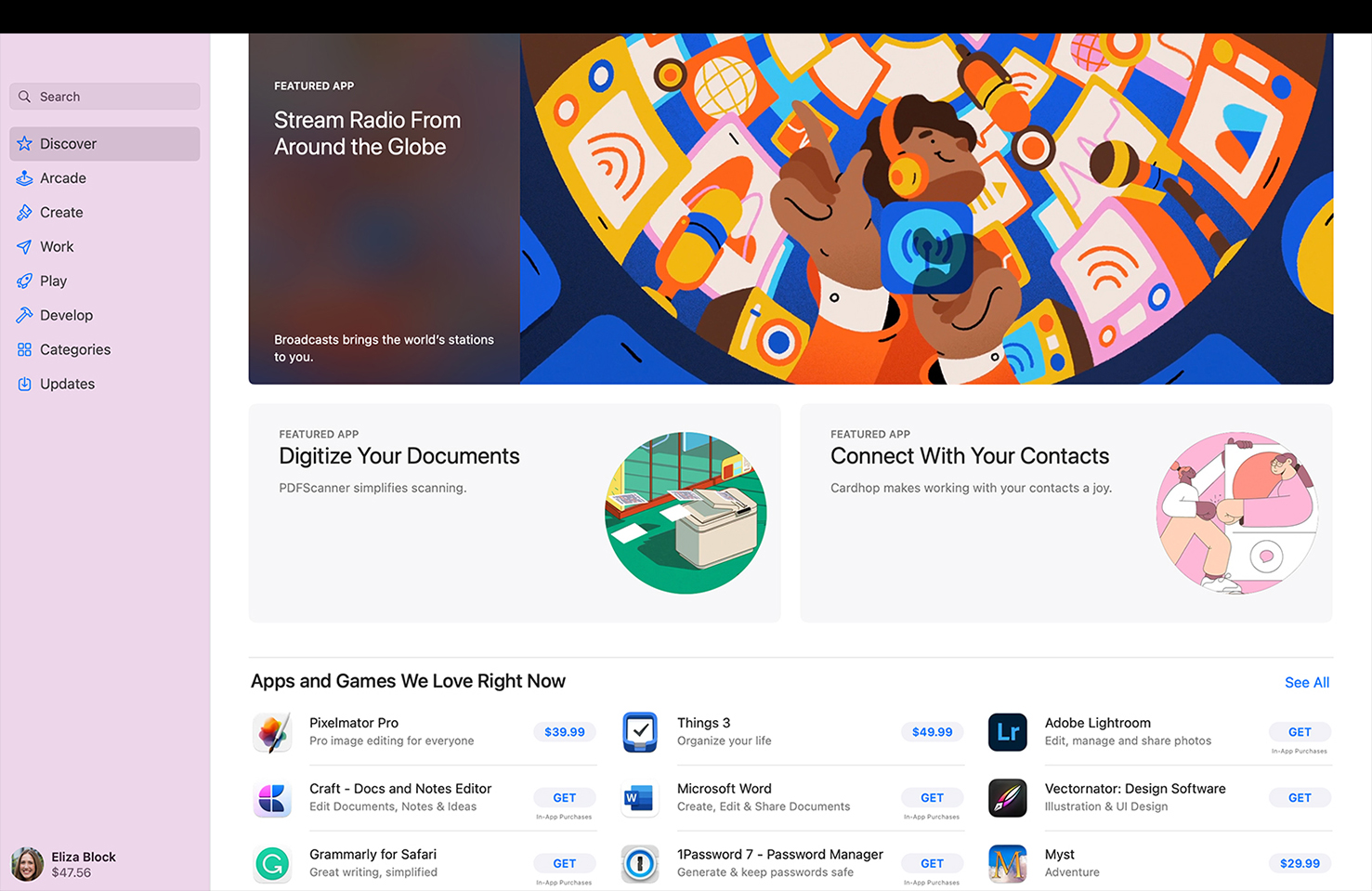Click the 'Pixelmator Pro' app title

[x=354, y=723]
